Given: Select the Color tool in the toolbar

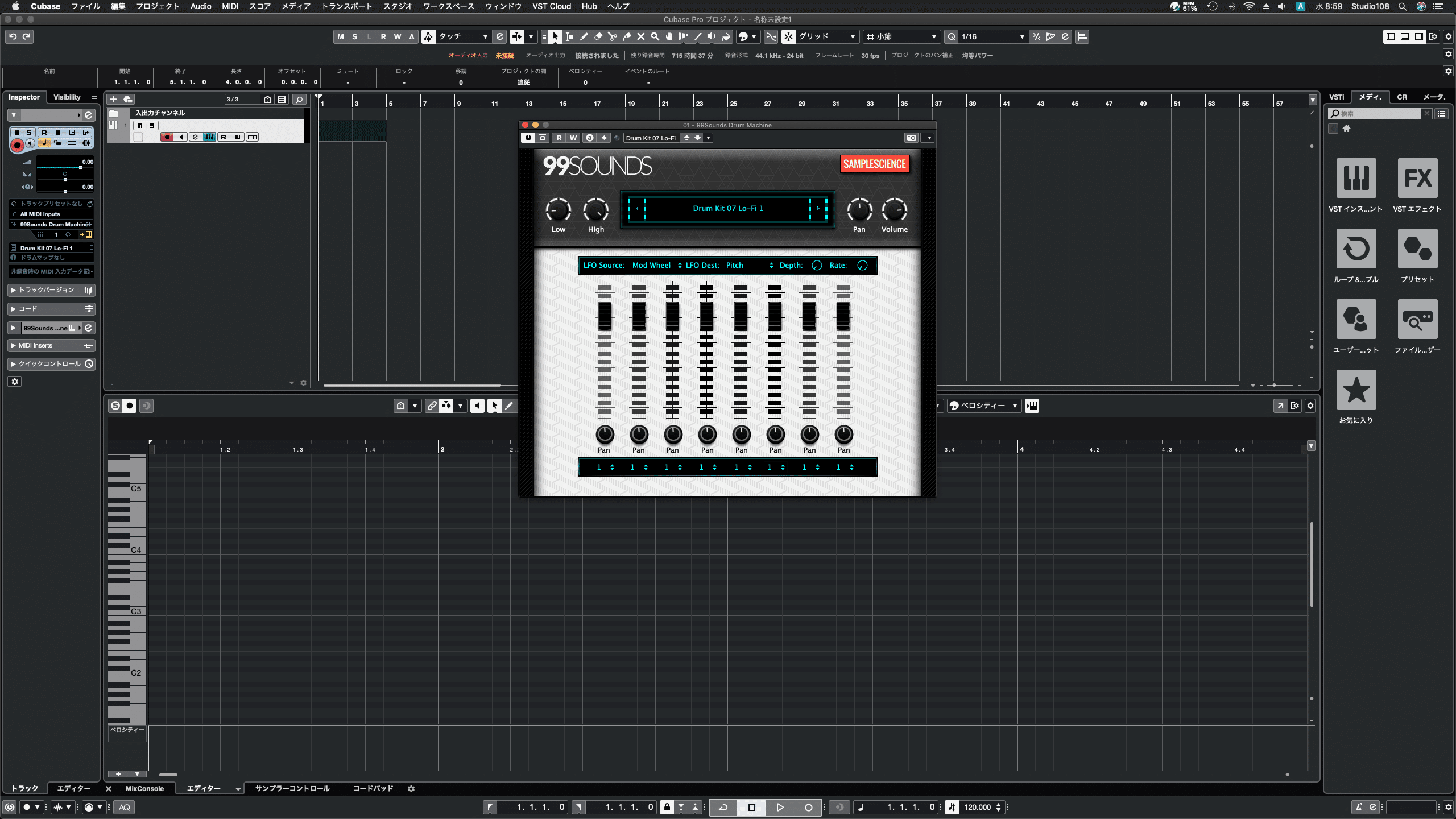Looking at the screenshot, I should click(x=726, y=36).
